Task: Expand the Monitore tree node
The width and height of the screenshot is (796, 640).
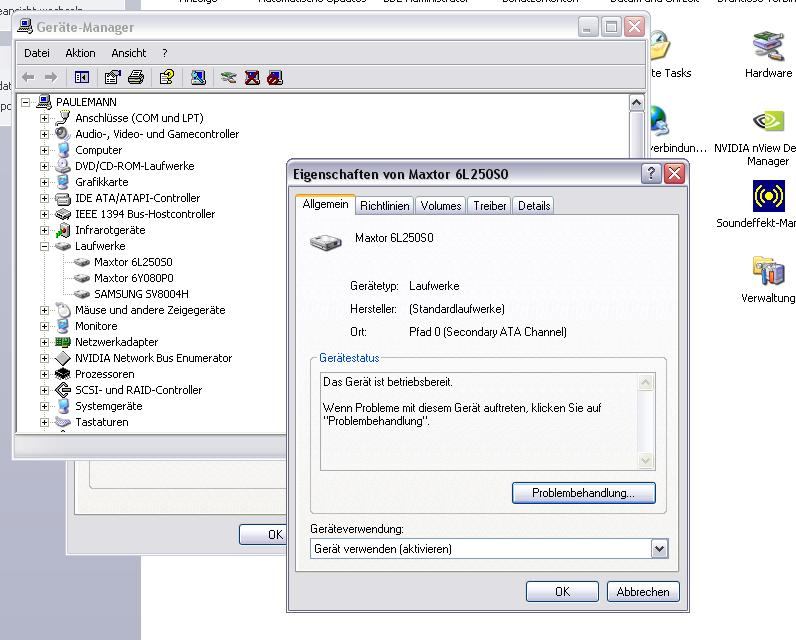Action: [x=45, y=326]
